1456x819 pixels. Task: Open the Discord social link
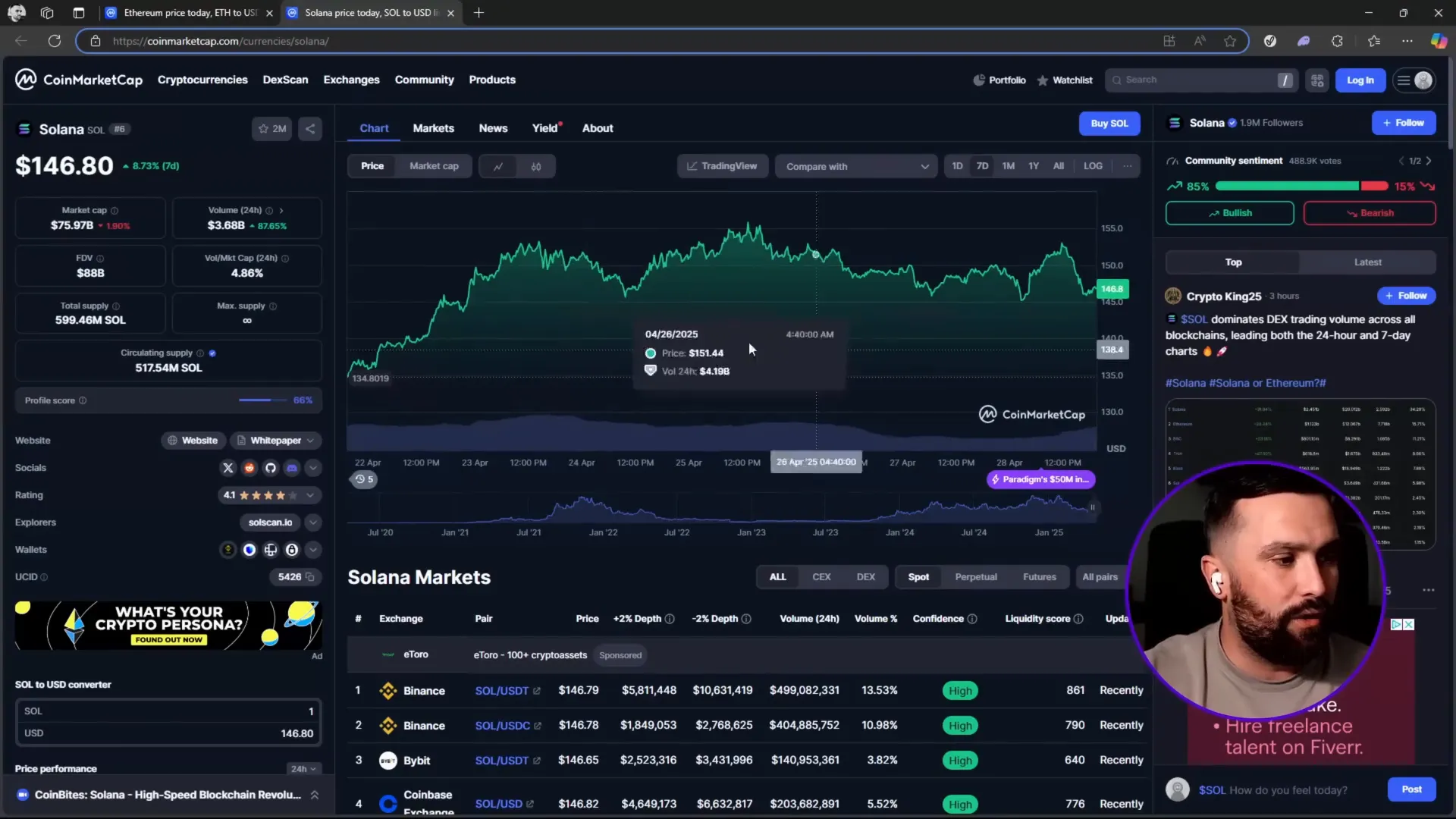coord(291,468)
